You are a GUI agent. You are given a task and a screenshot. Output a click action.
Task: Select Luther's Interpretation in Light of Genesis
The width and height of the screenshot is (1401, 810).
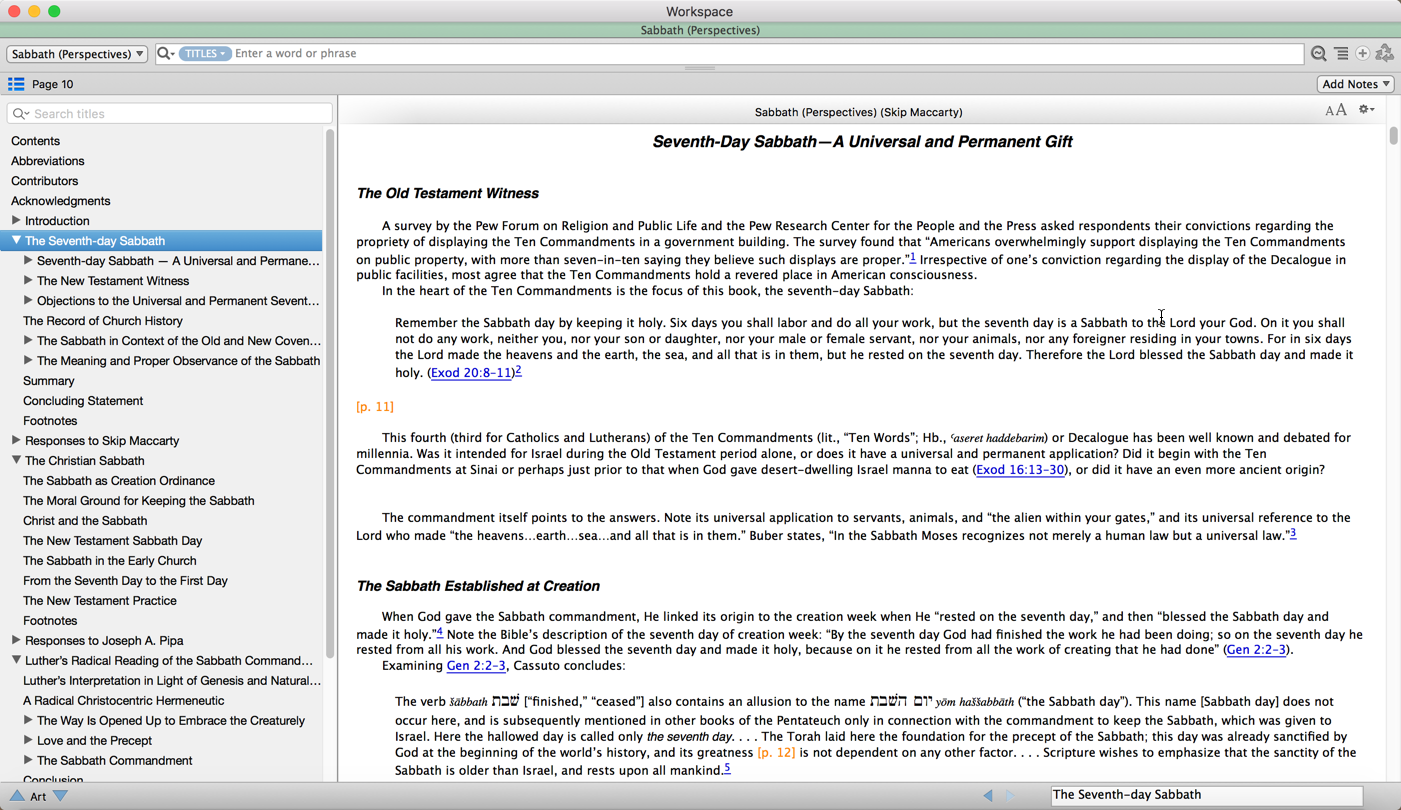coord(172,681)
